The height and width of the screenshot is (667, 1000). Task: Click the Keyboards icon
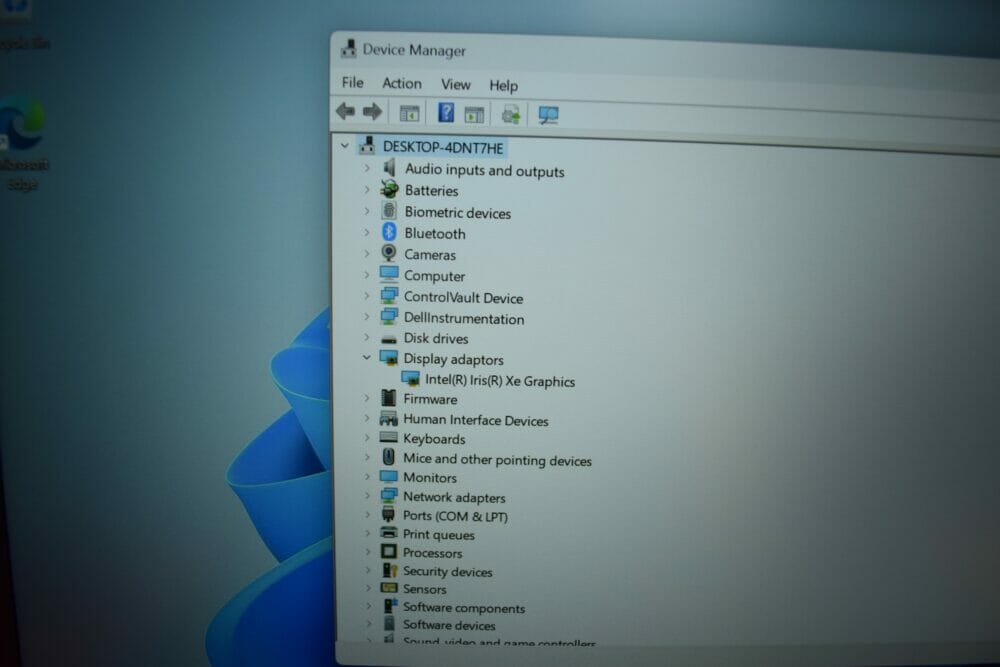click(x=388, y=437)
